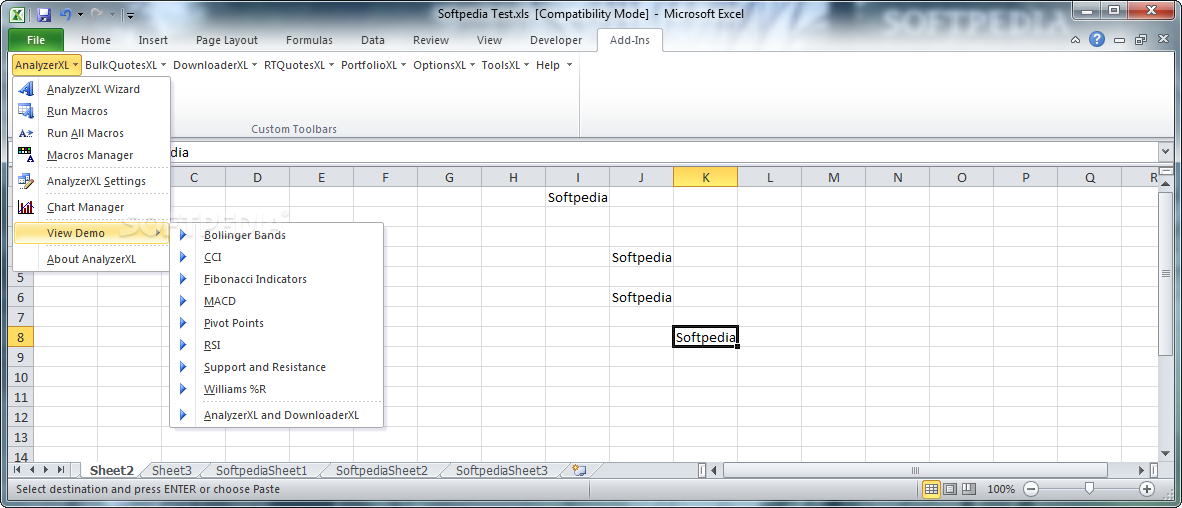Click the CCI demo arrow icon

pyautogui.click(x=182, y=257)
